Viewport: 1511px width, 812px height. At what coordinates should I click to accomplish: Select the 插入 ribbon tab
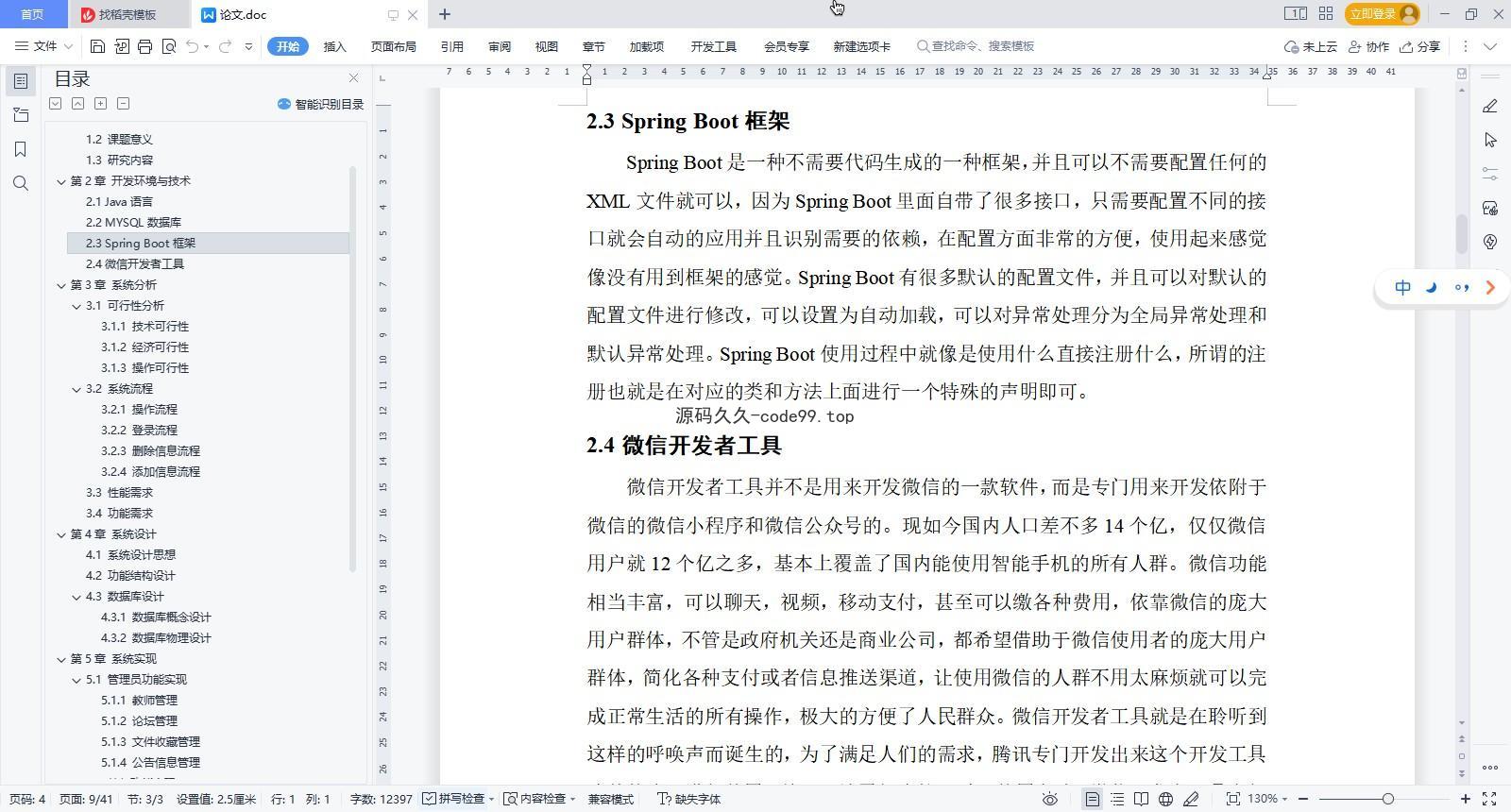[x=335, y=46]
